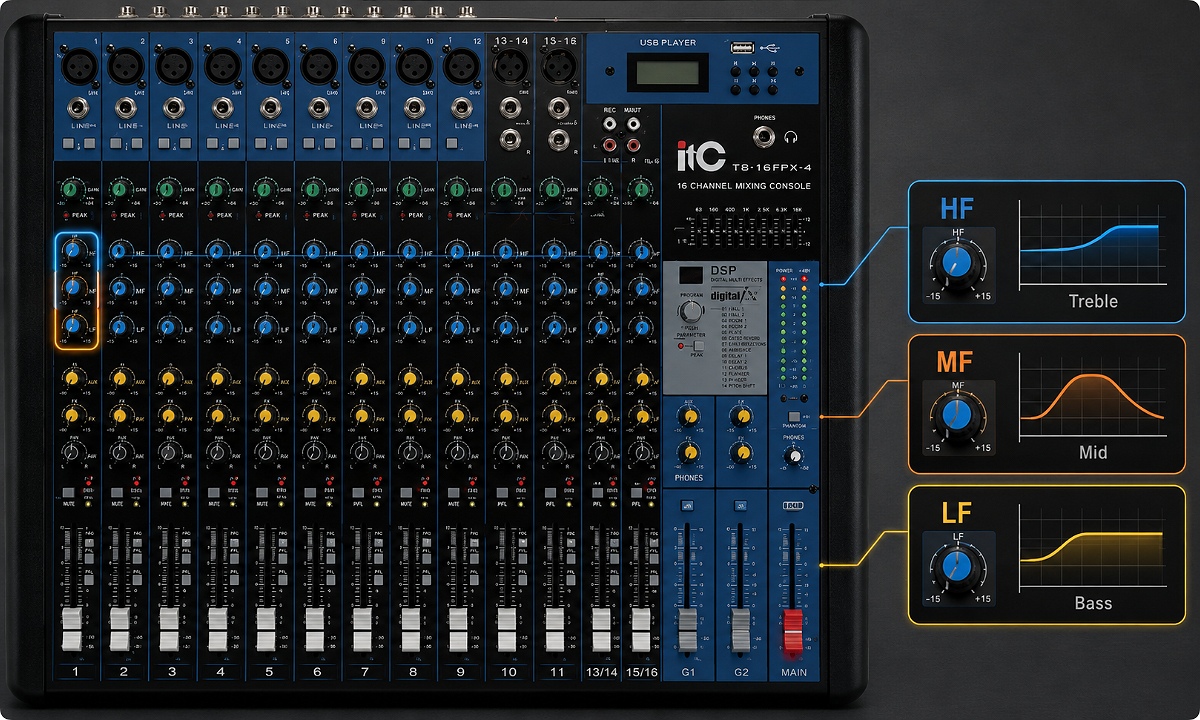Click the USB port on the USB player
The width and height of the screenshot is (1200, 720).
coord(741,46)
